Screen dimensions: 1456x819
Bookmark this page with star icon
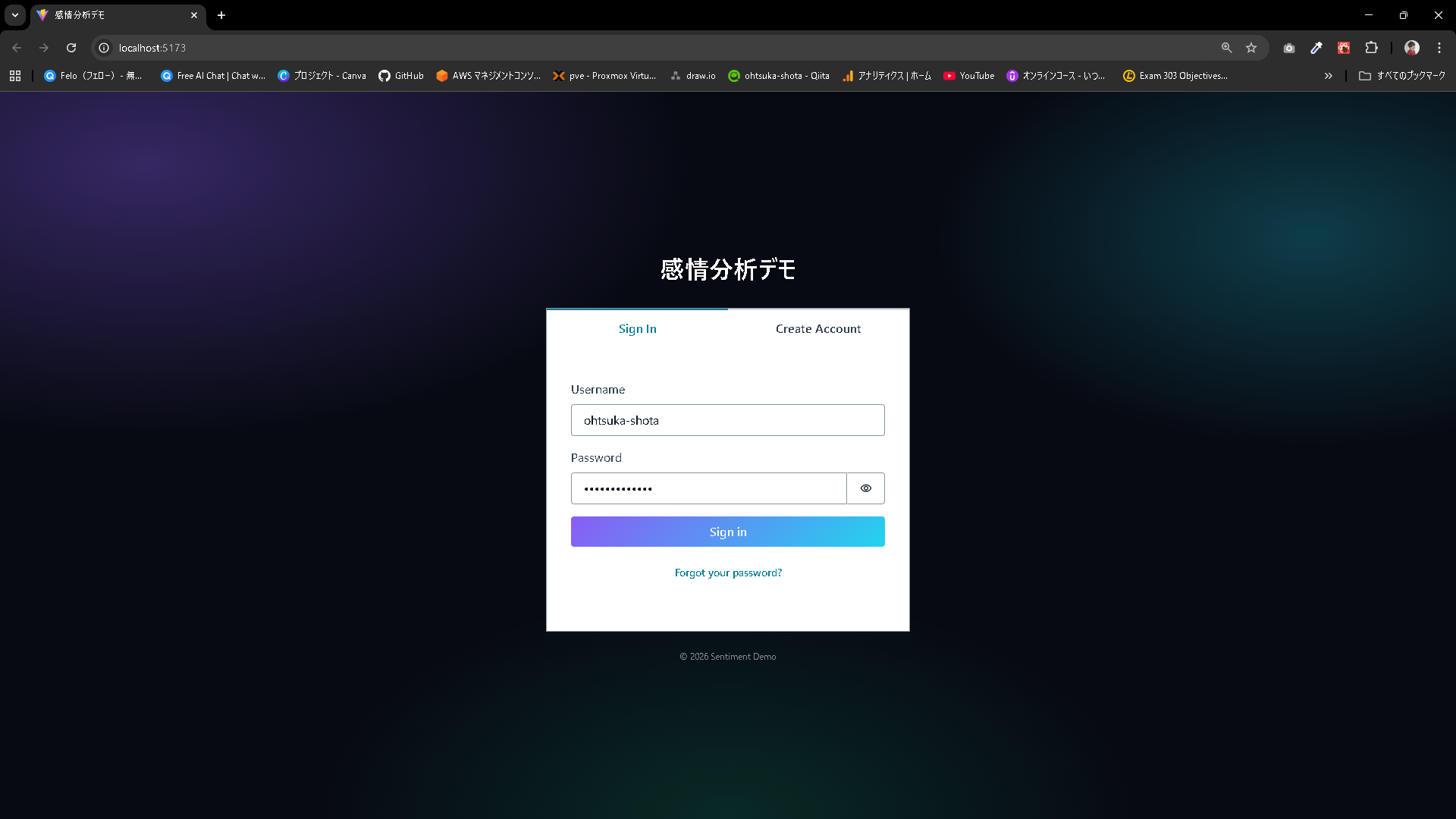1251,48
